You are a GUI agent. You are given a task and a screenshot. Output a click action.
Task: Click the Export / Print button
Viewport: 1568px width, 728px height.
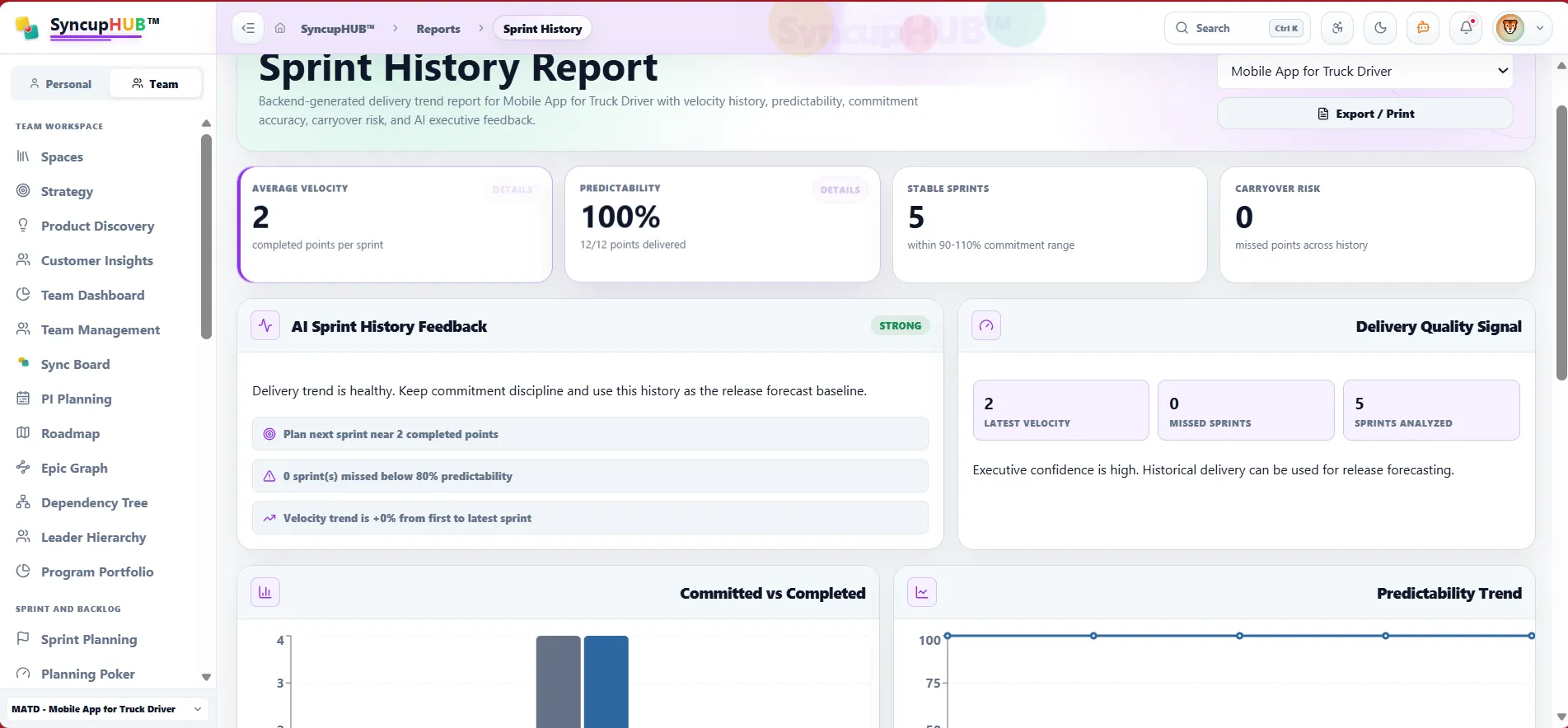tap(1365, 114)
